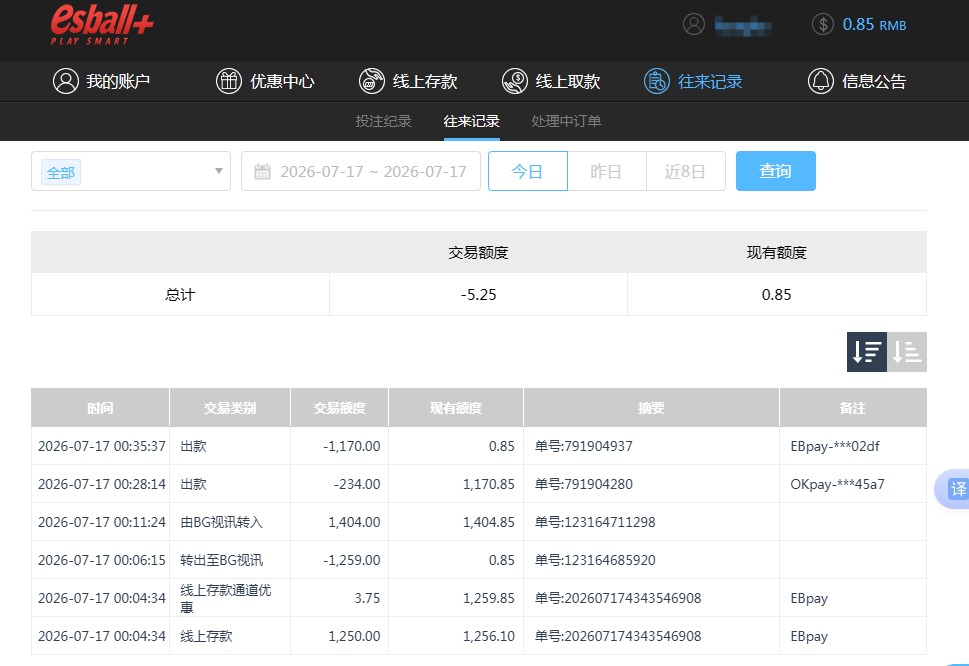969x666 pixels.
Task: Click balance 1,256.10
Action: click(x=489, y=636)
